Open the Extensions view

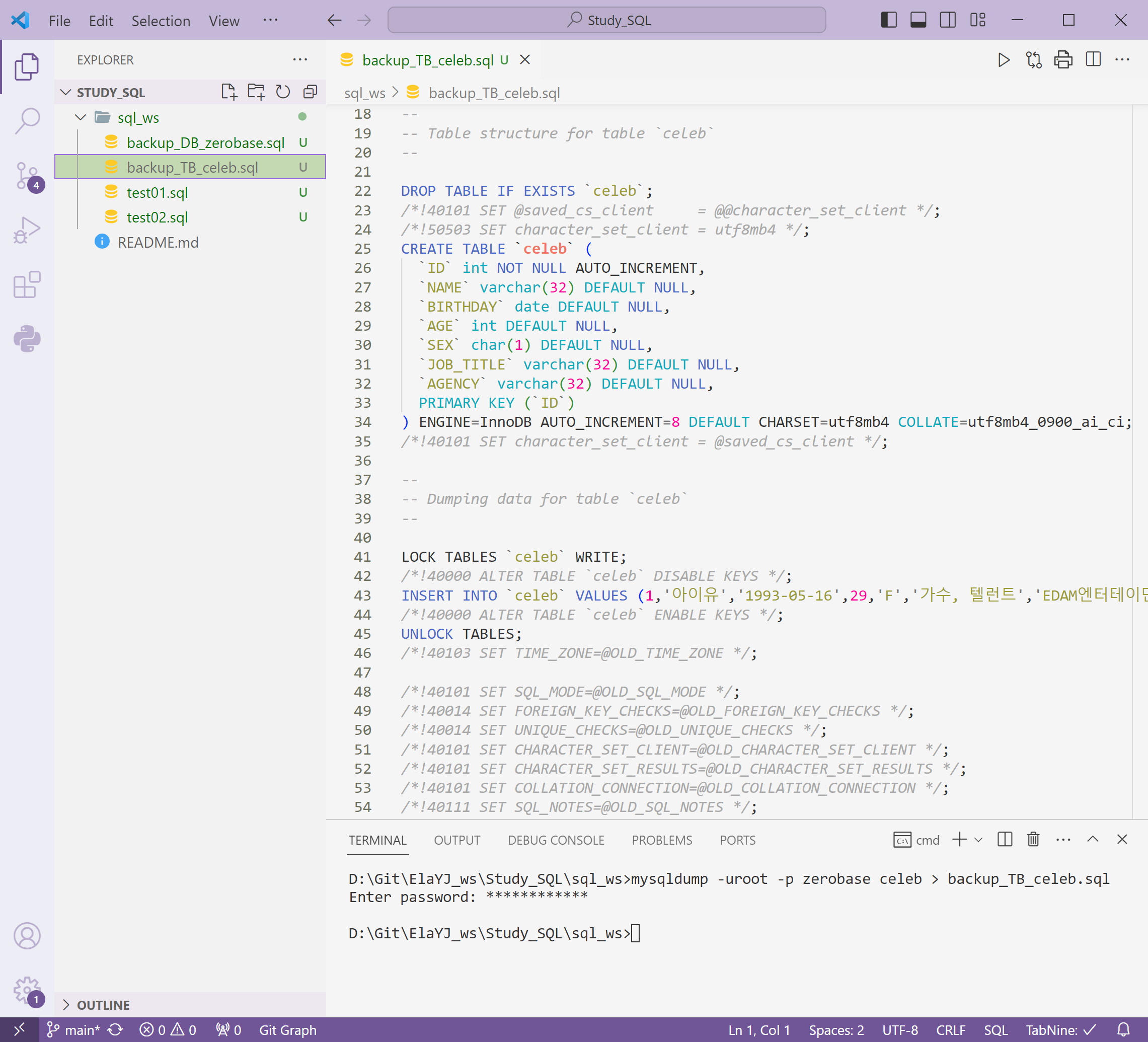click(27, 284)
